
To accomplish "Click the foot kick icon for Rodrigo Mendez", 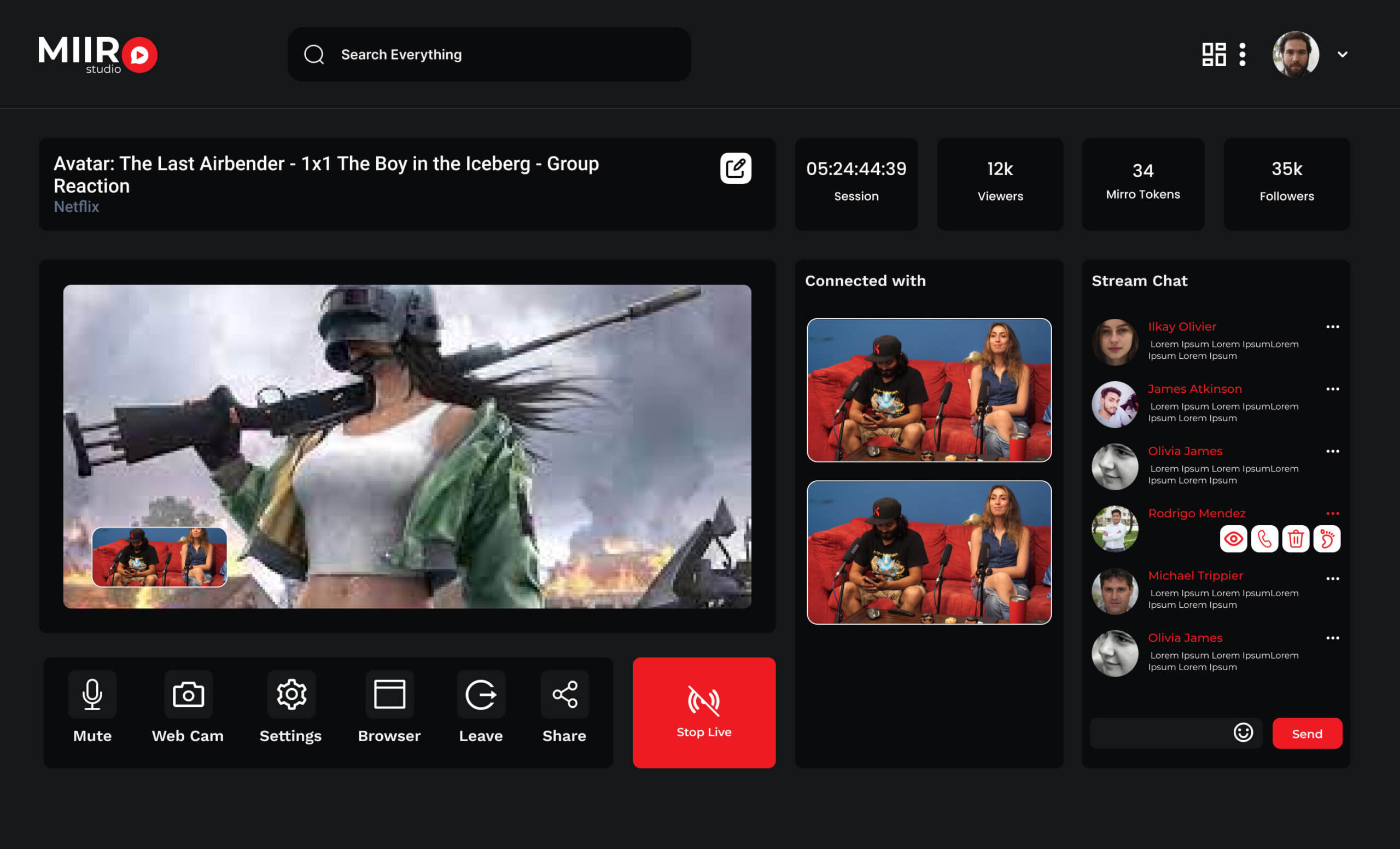I will coord(1327,539).
